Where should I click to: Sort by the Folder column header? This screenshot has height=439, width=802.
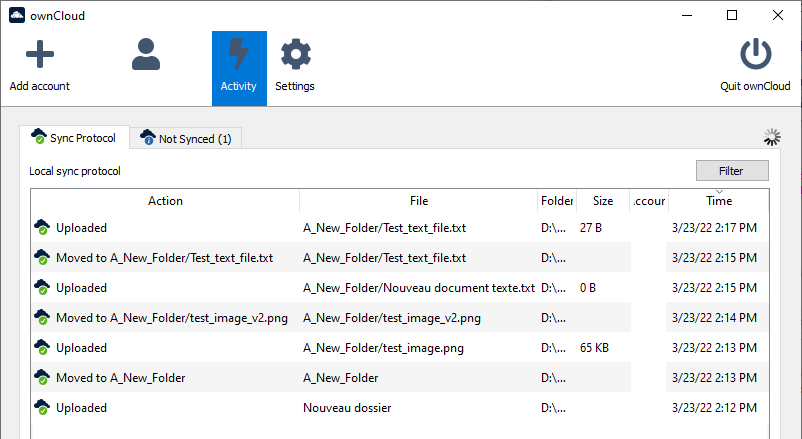pos(557,201)
